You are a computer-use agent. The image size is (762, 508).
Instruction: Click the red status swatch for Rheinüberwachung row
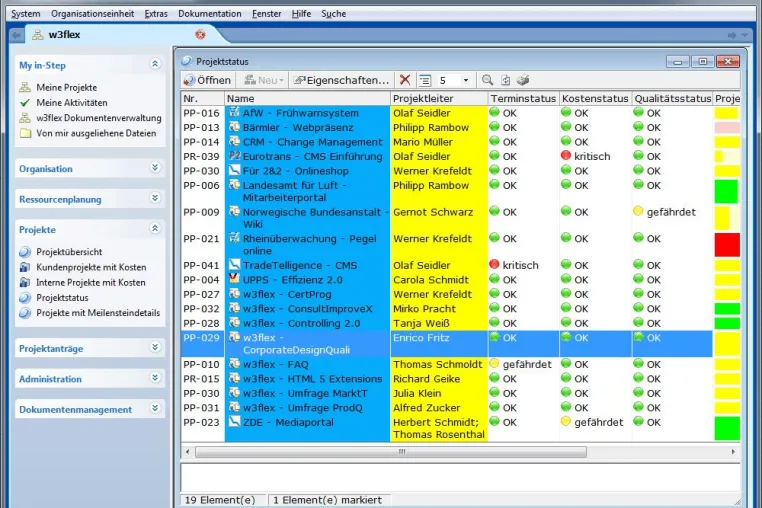coord(727,245)
